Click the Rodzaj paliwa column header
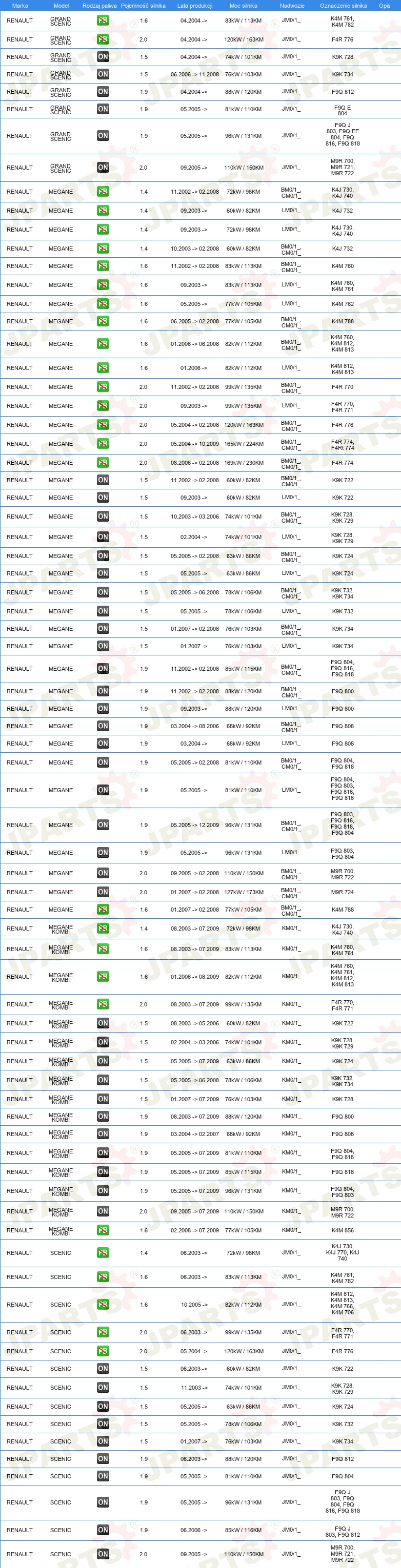This screenshot has width=401, height=1568. (99, 6)
